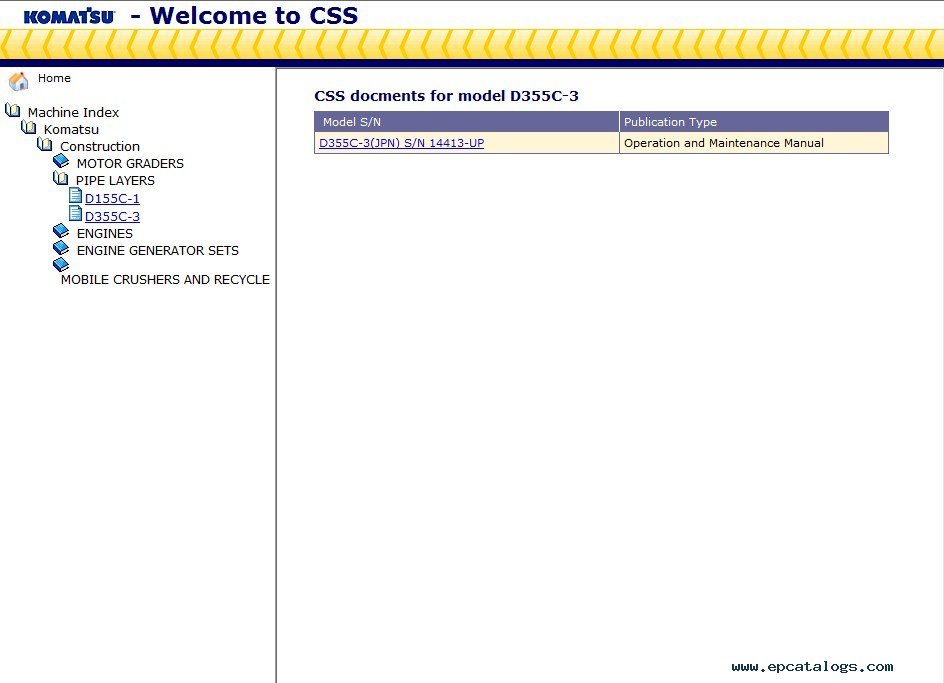Expand ENGINE GENERATOR SETS book icon
Image resolution: width=944 pixels, height=683 pixels.
pyautogui.click(x=61, y=248)
